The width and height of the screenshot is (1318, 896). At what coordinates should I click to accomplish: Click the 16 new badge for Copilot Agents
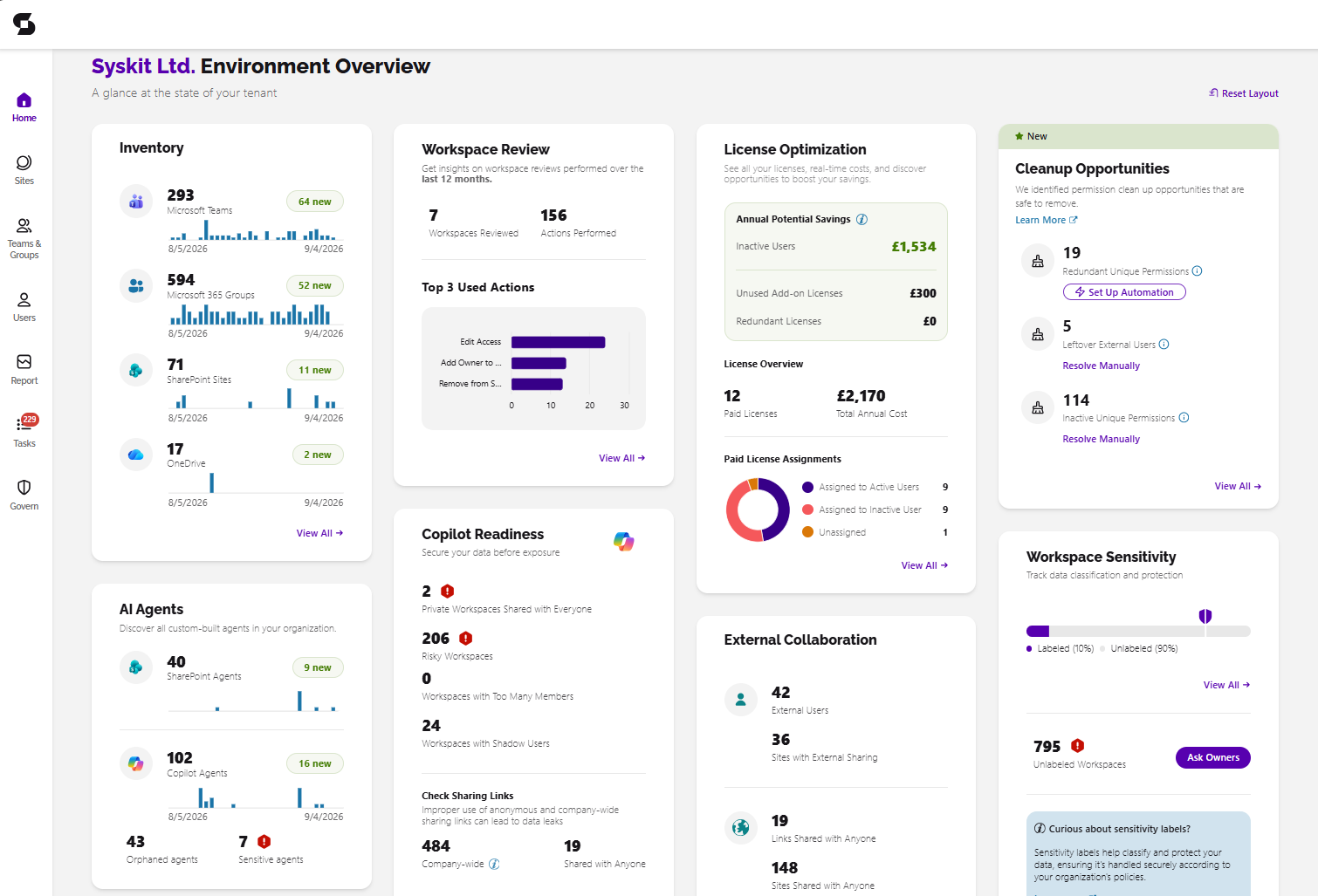point(315,763)
